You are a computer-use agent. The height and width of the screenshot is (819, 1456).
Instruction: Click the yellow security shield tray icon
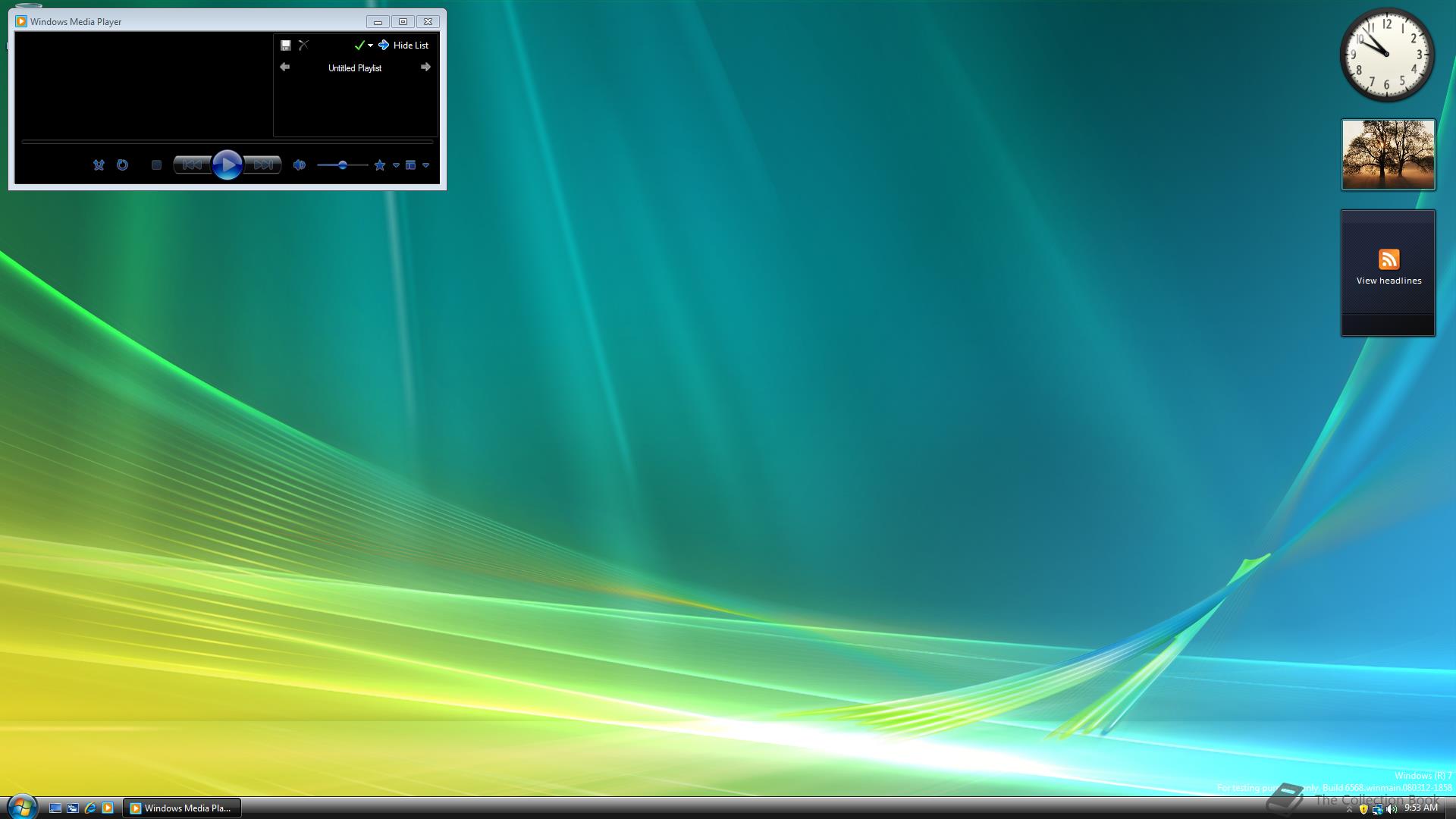(x=1363, y=809)
